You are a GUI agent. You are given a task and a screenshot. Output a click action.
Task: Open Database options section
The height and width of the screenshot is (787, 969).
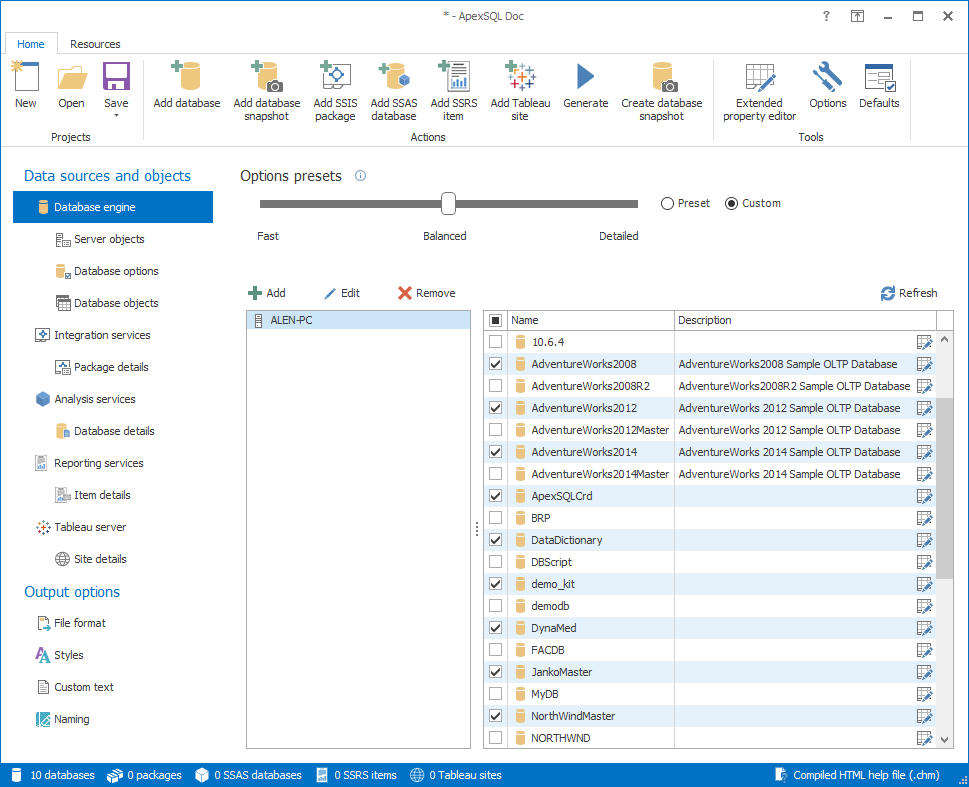coord(107,271)
